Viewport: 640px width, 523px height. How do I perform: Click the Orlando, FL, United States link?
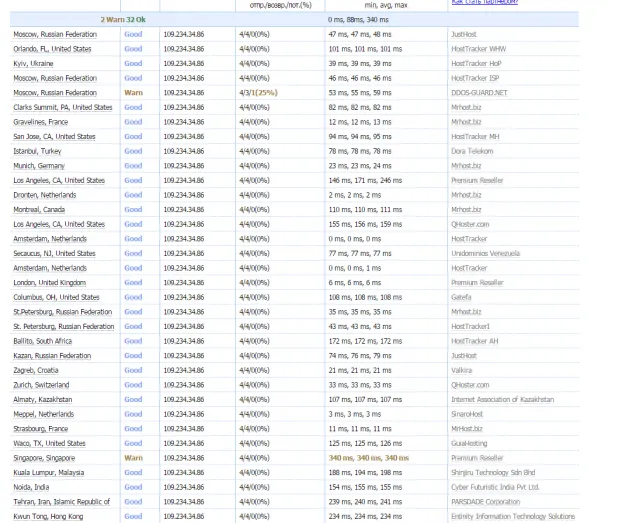click(52, 49)
